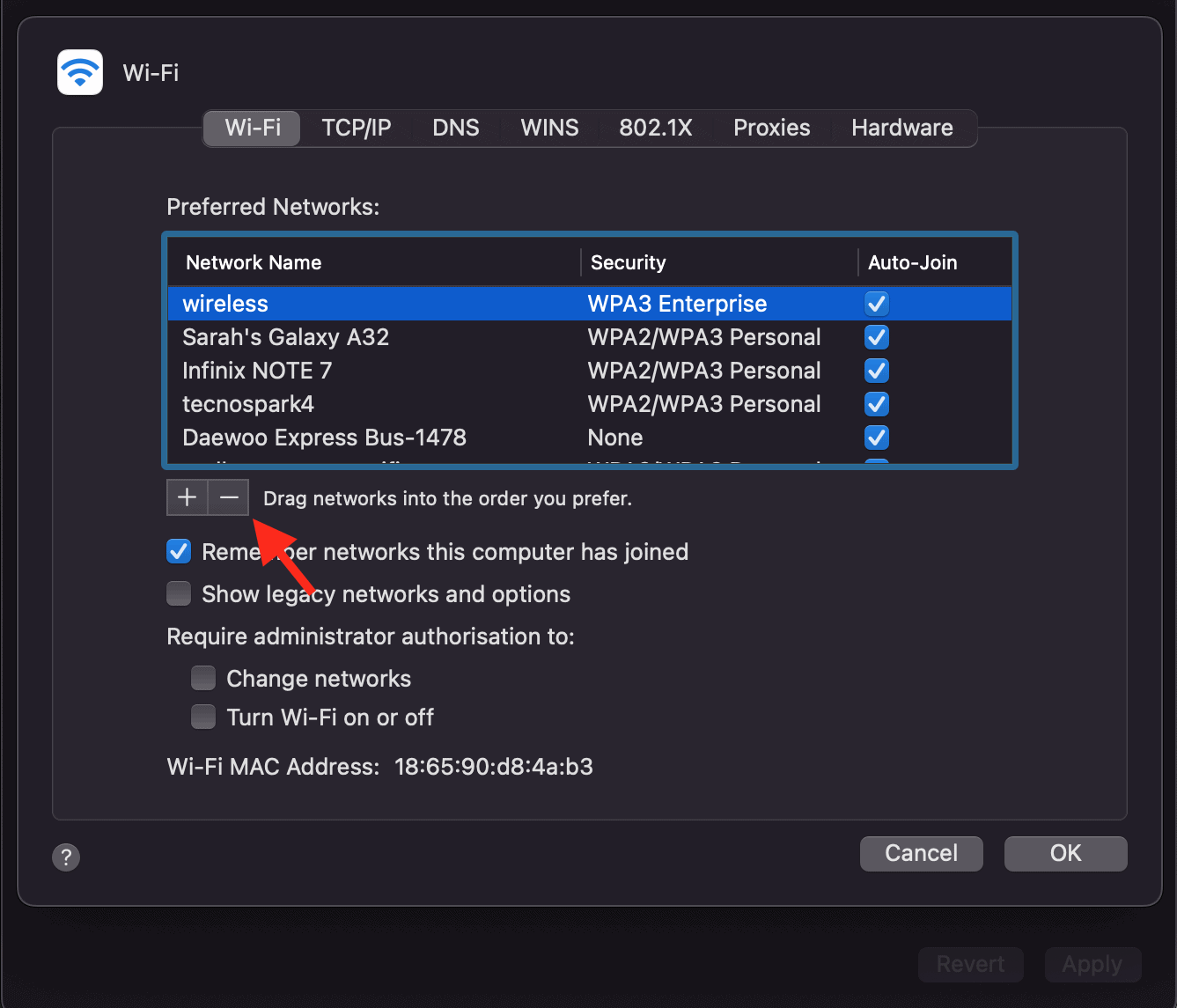Sort by the Security column header
This screenshot has height=1008, width=1177.
(x=628, y=262)
